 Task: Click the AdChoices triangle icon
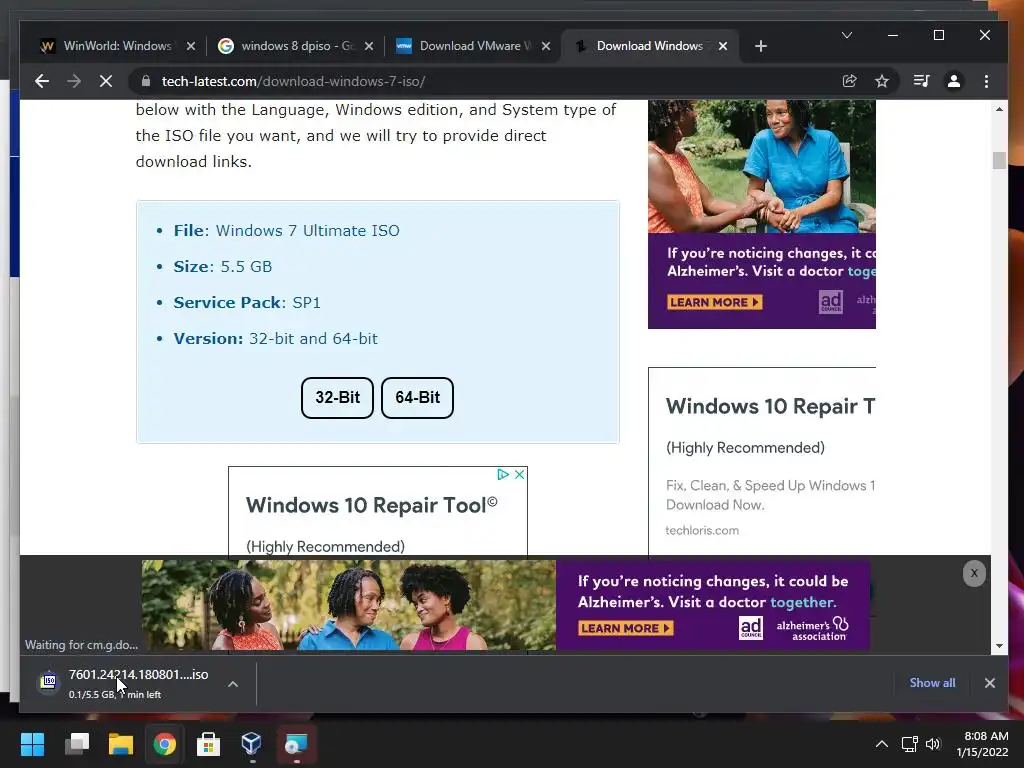[x=503, y=475]
